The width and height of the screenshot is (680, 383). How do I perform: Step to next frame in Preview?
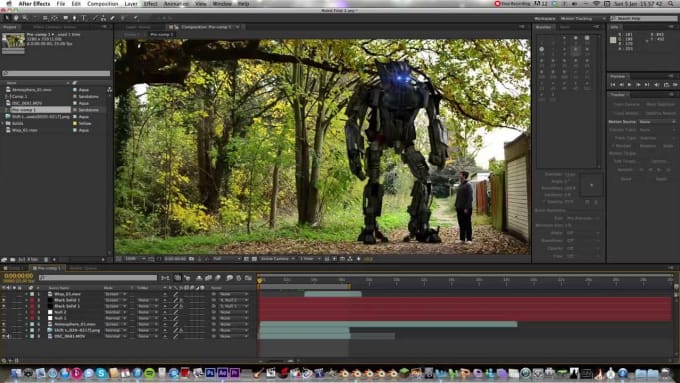coord(638,85)
